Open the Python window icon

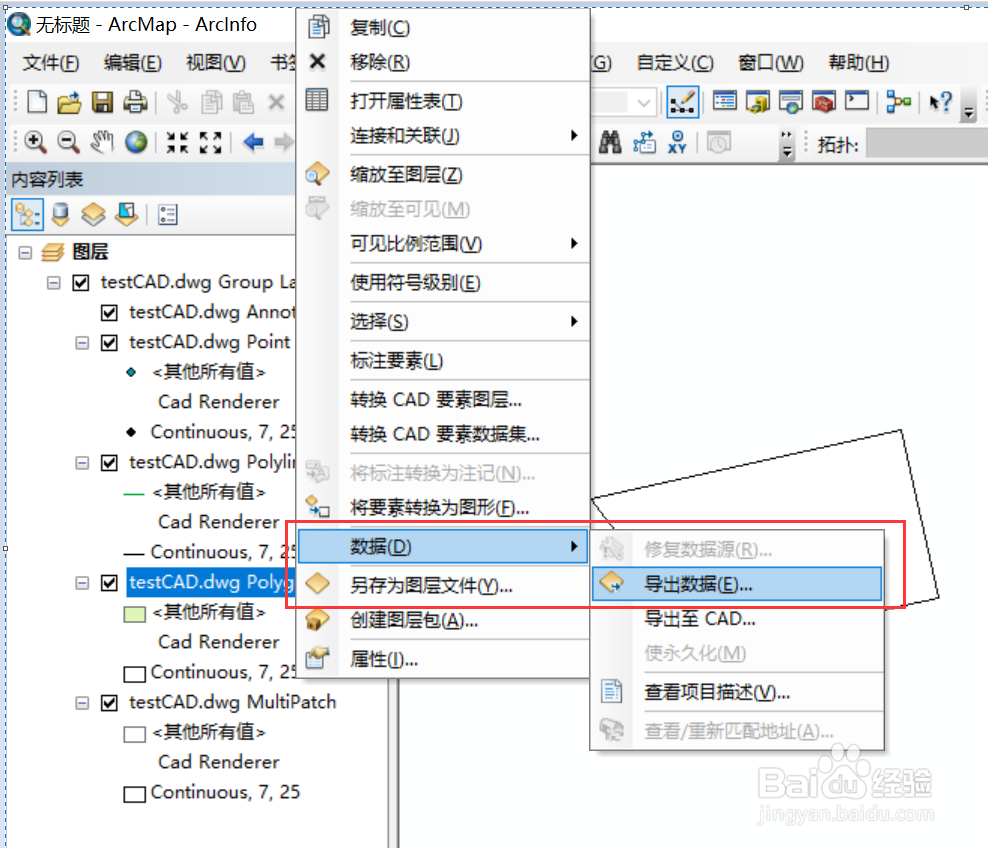[857, 101]
